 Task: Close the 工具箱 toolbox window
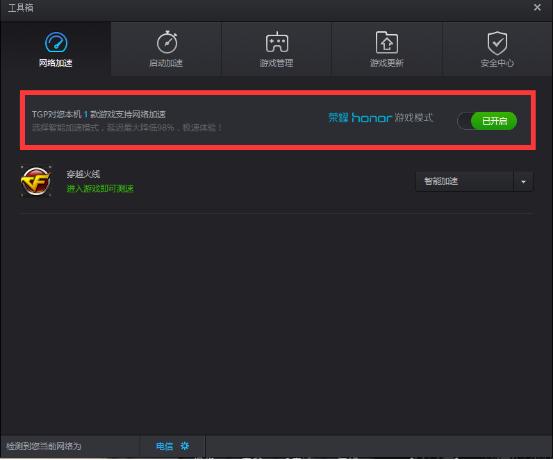537,7
